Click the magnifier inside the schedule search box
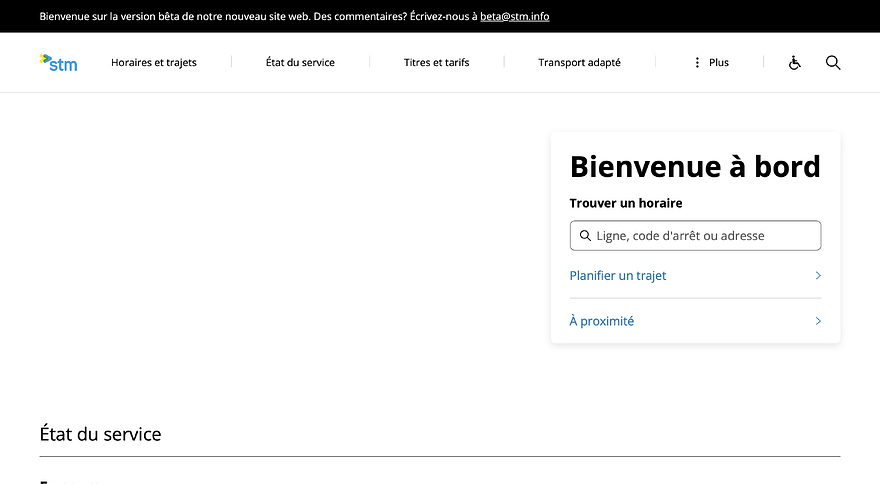 point(585,235)
